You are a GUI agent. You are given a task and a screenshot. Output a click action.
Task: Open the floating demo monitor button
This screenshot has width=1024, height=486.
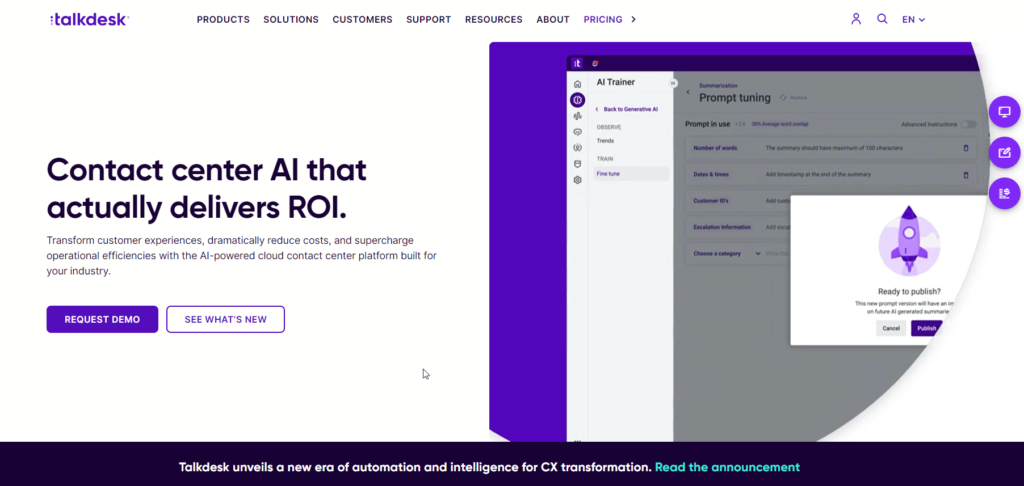pyautogui.click(x=1004, y=112)
